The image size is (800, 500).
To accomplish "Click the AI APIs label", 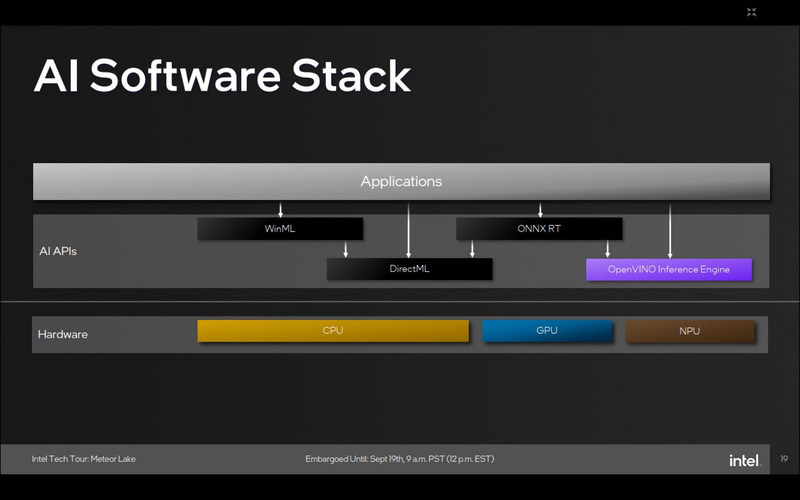I will [58, 251].
